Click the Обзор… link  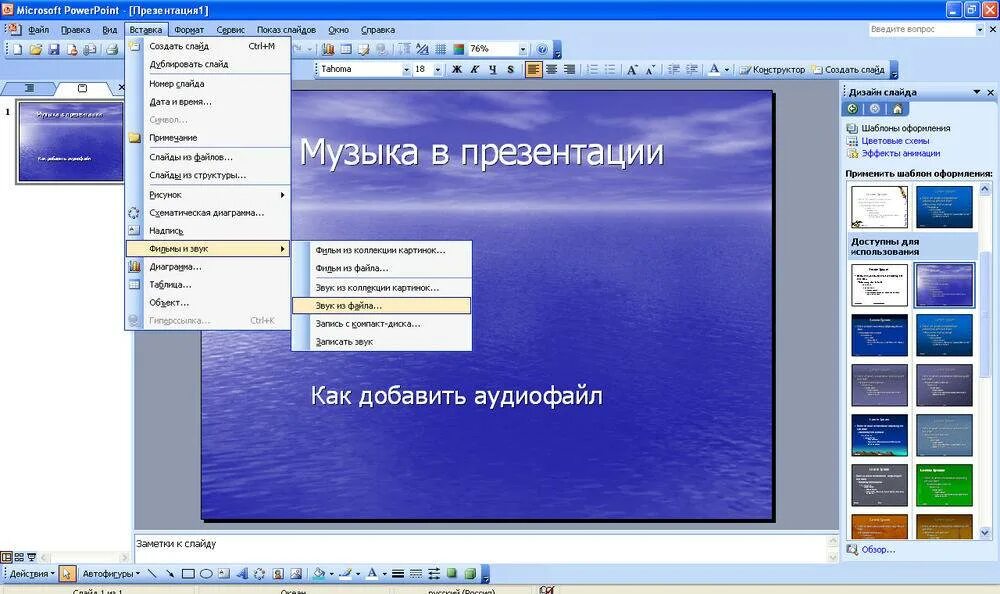878,549
